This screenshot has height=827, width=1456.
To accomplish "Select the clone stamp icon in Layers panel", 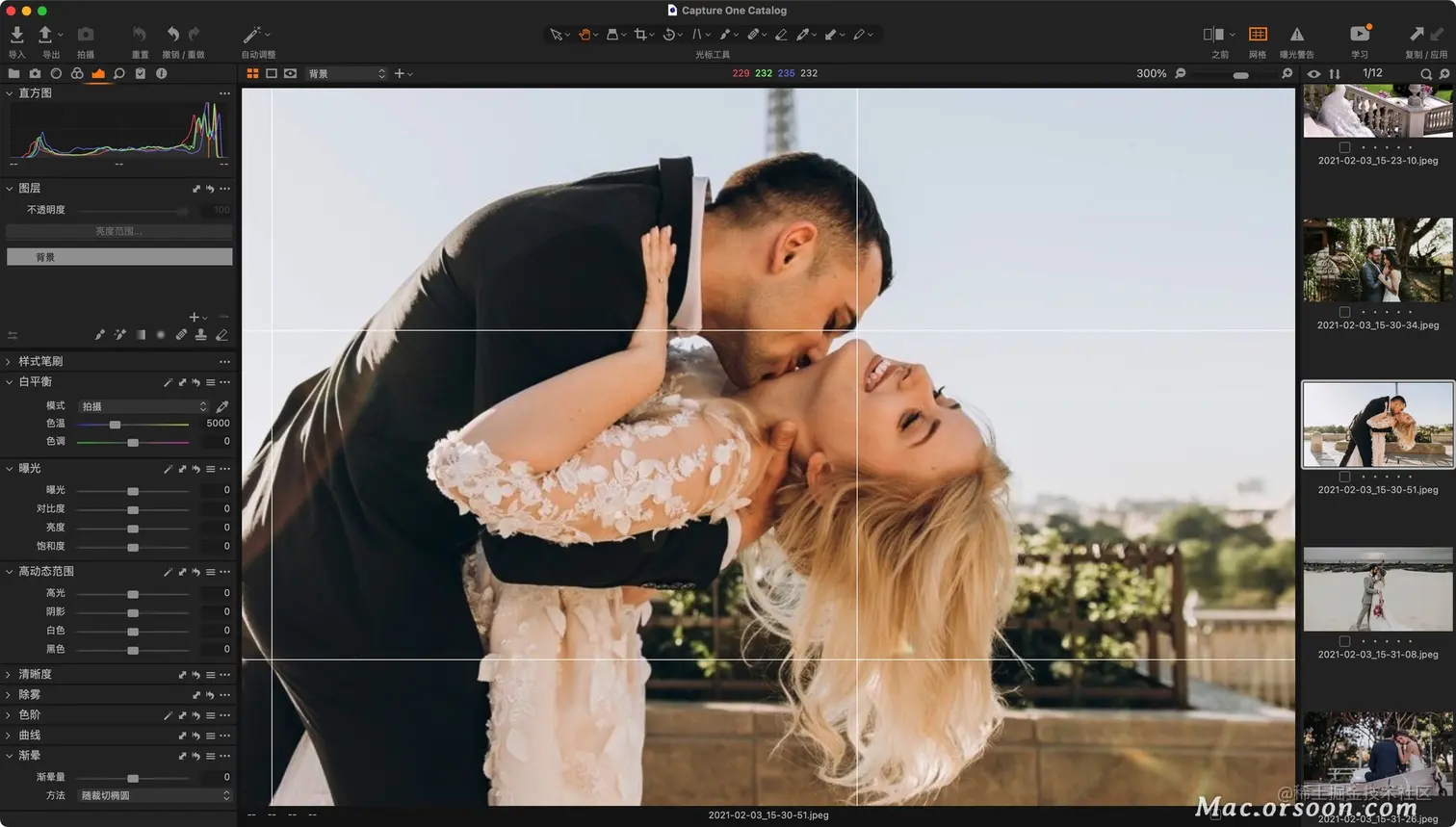I will [200, 335].
